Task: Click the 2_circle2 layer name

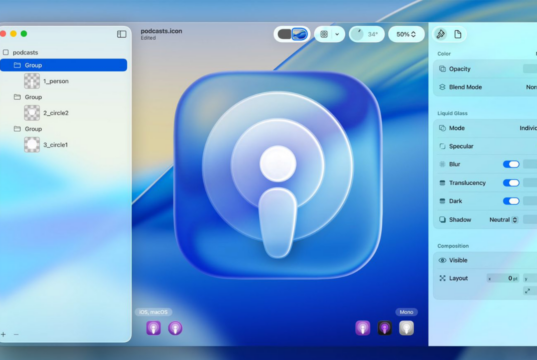Action: 56,113
